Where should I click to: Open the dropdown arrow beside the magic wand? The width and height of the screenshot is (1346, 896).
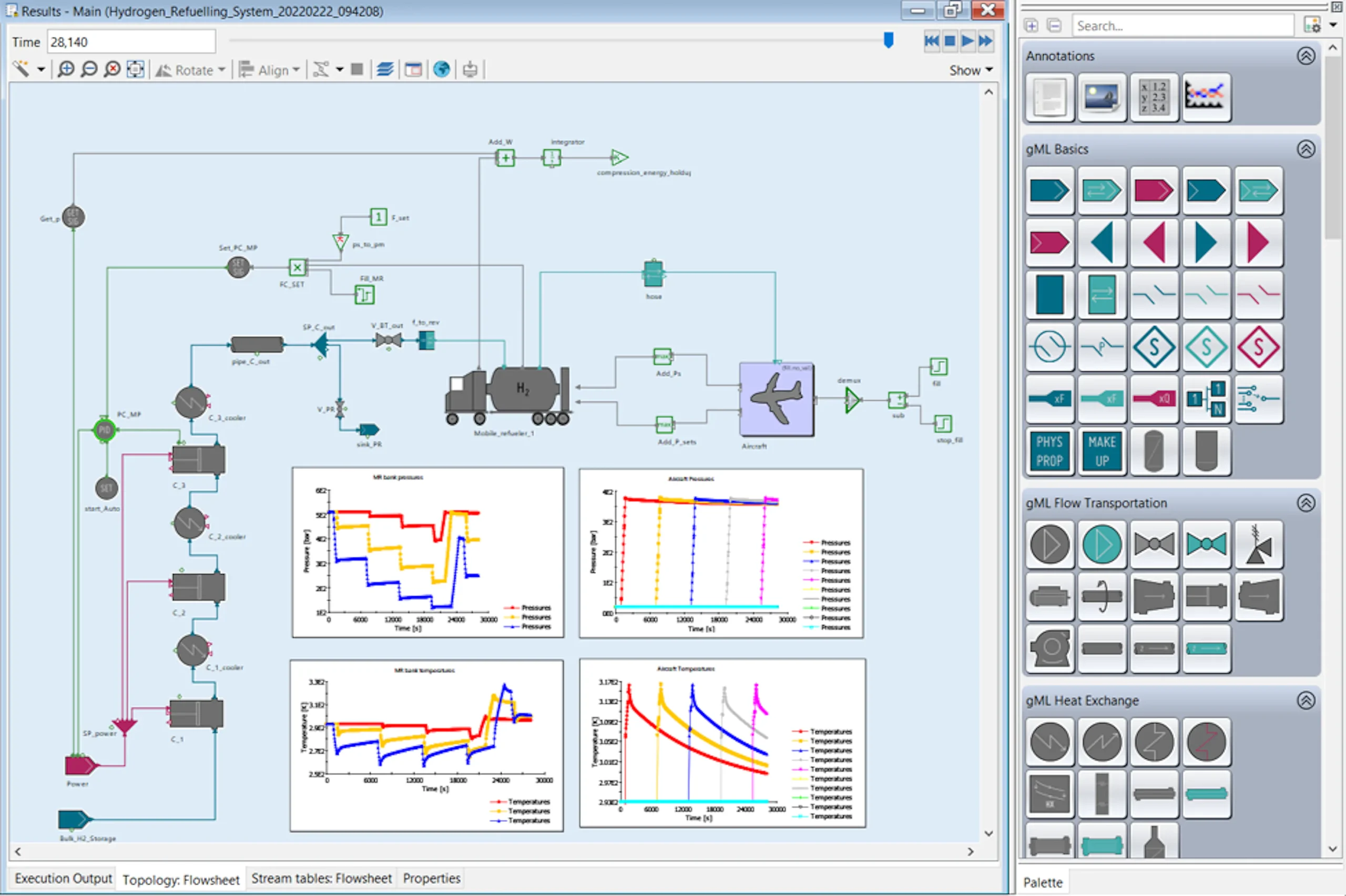41,70
